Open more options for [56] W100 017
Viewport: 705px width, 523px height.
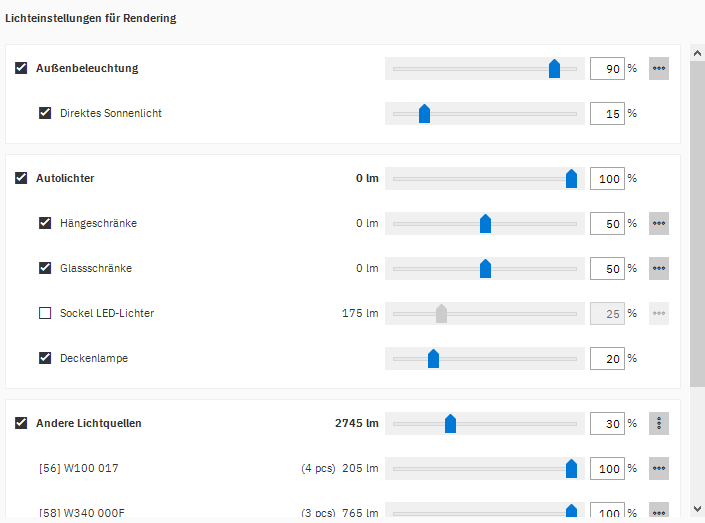tap(659, 469)
